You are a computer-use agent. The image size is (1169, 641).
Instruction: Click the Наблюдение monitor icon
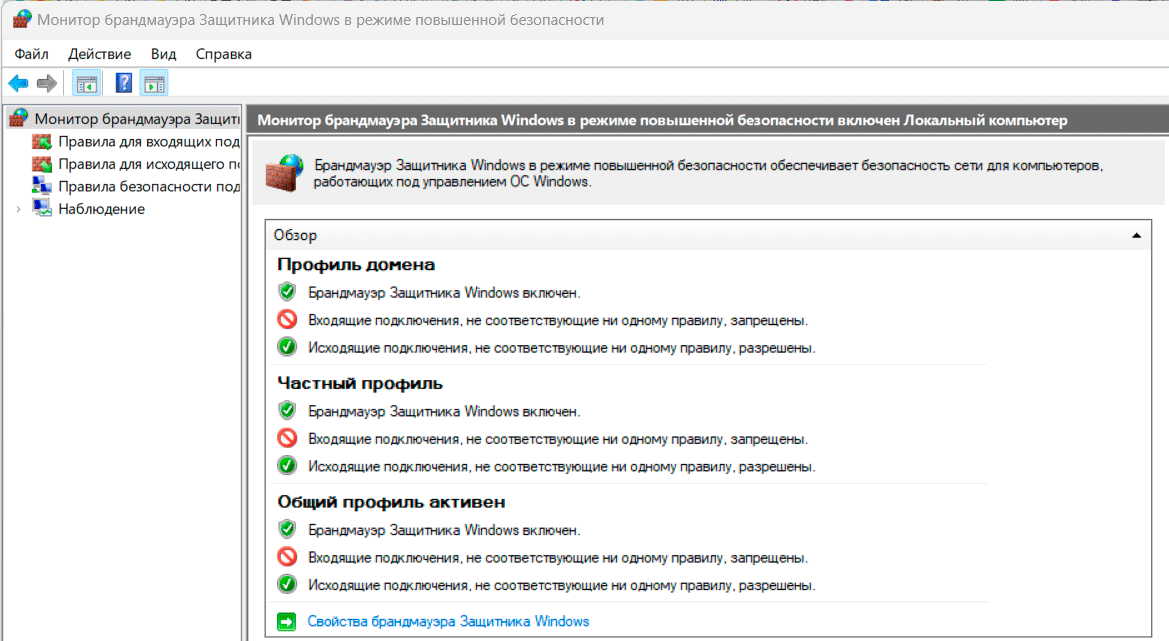pyautogui.click(x=42, y=208)
